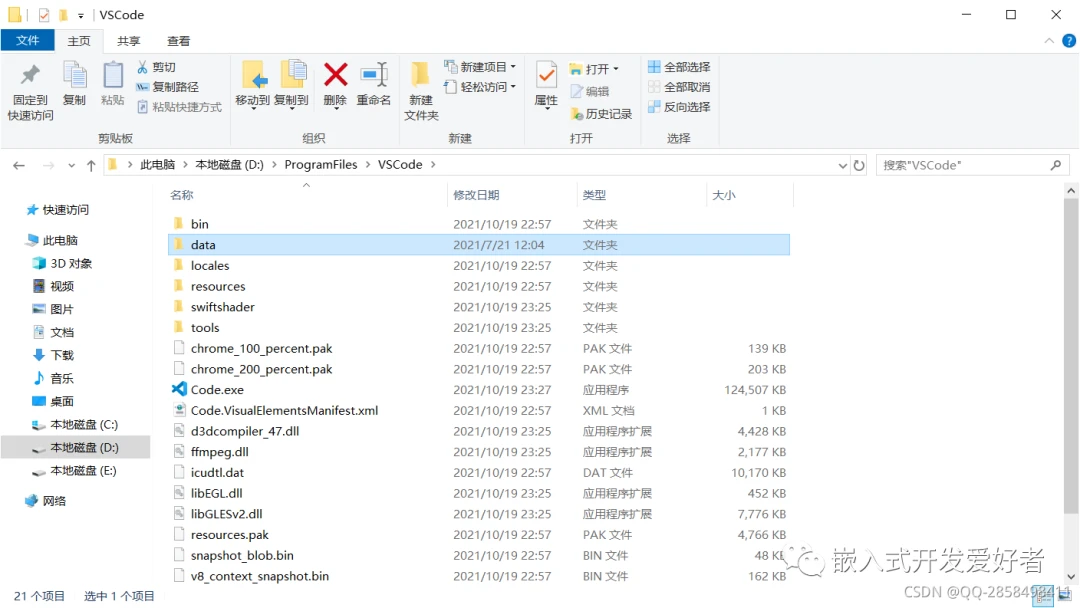Click Select none icon
The height and width of the screenshot is (608, 1080).
click(x=654, y=87)
